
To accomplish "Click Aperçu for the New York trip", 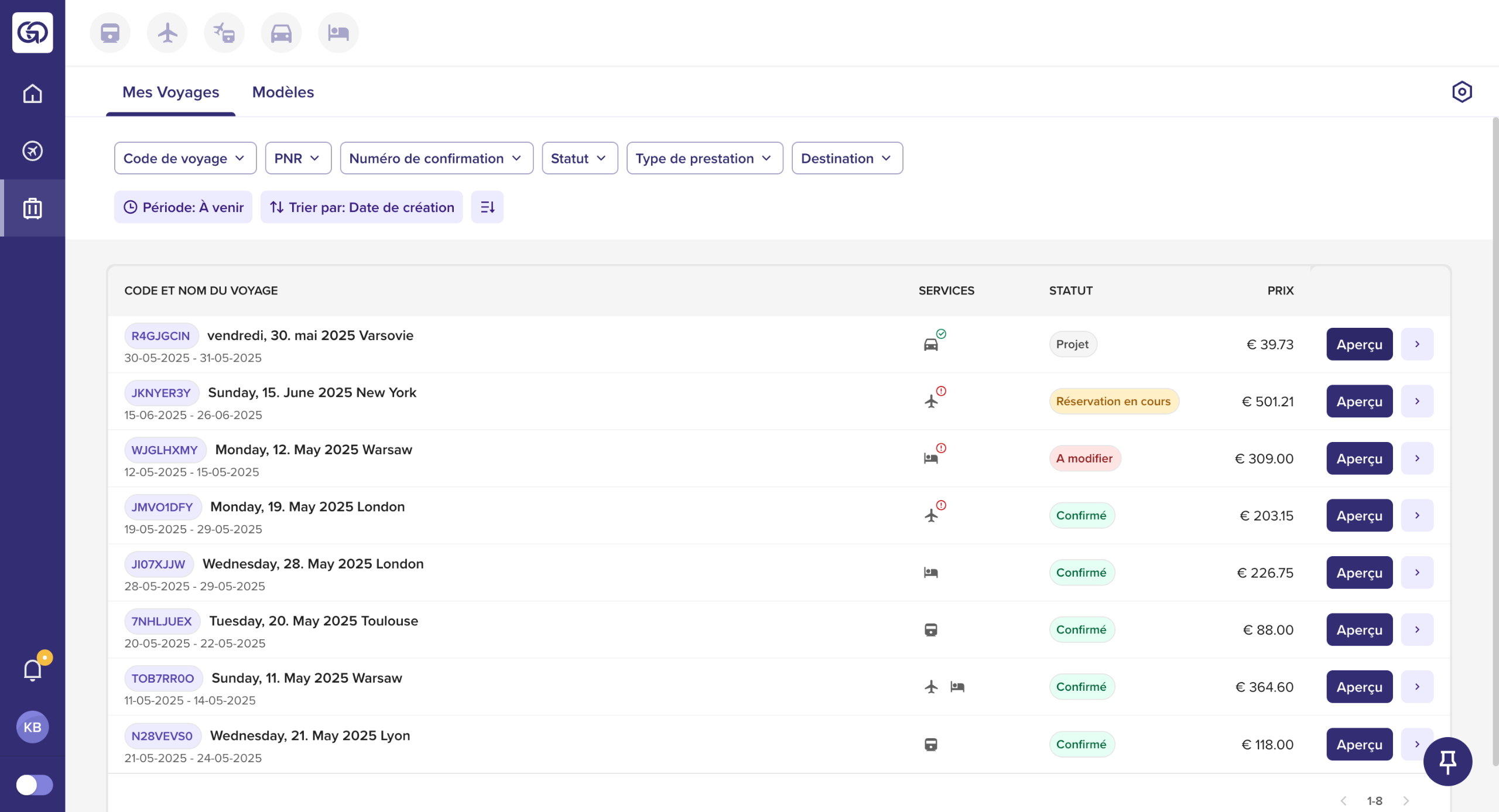I will tap(1359, 402).
